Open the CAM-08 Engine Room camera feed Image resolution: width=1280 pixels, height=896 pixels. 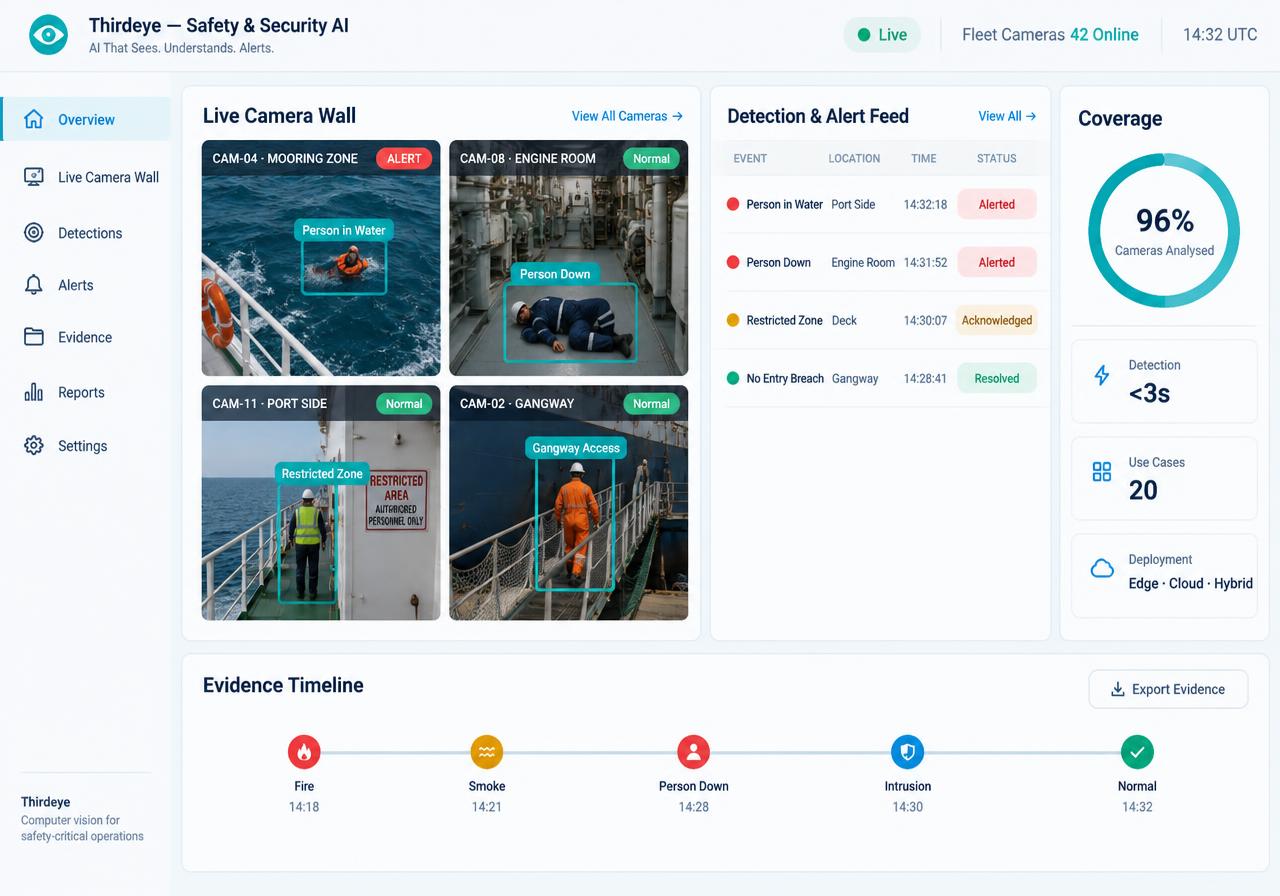568,258
